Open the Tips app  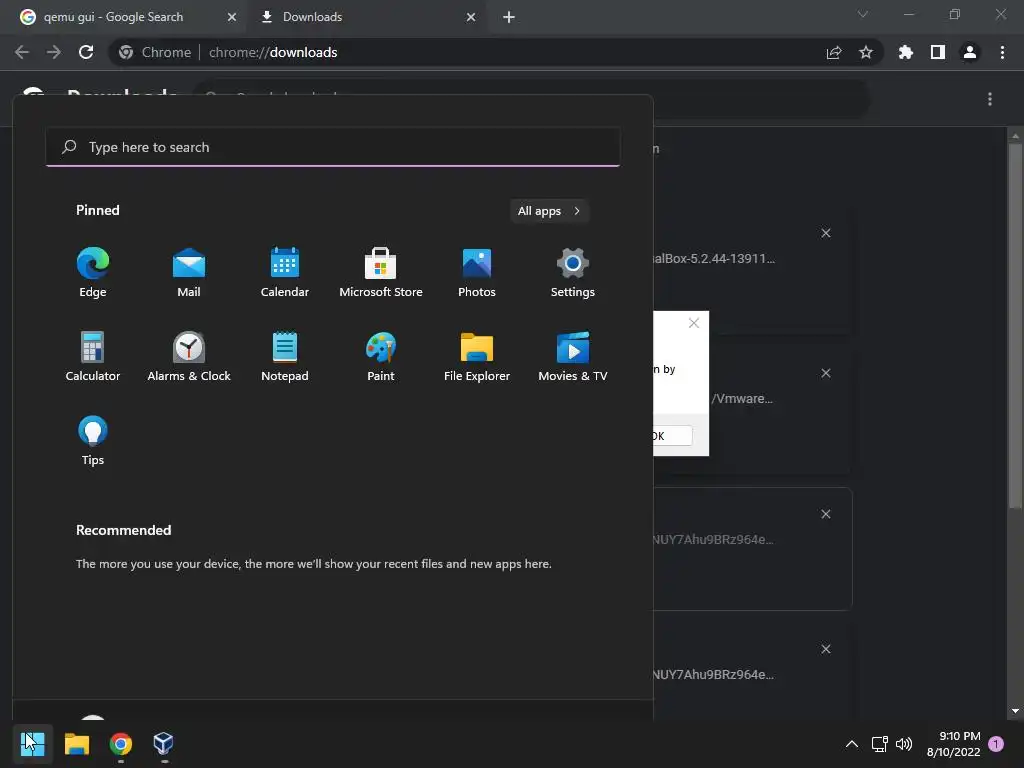(93, 441)
